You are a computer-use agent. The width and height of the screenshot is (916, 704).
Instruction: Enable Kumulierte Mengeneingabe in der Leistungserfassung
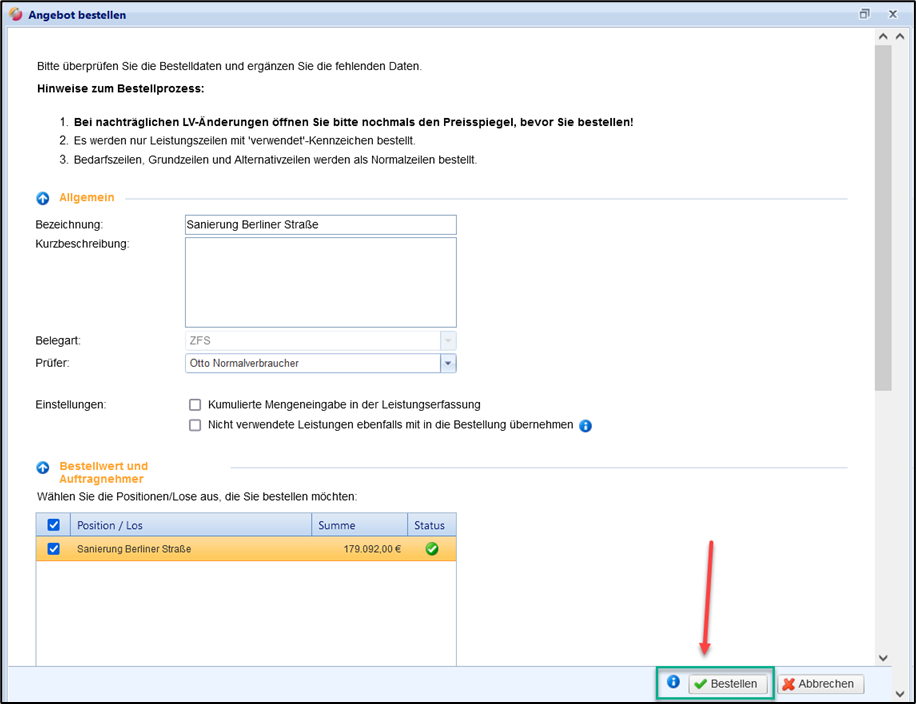(195, 405)
